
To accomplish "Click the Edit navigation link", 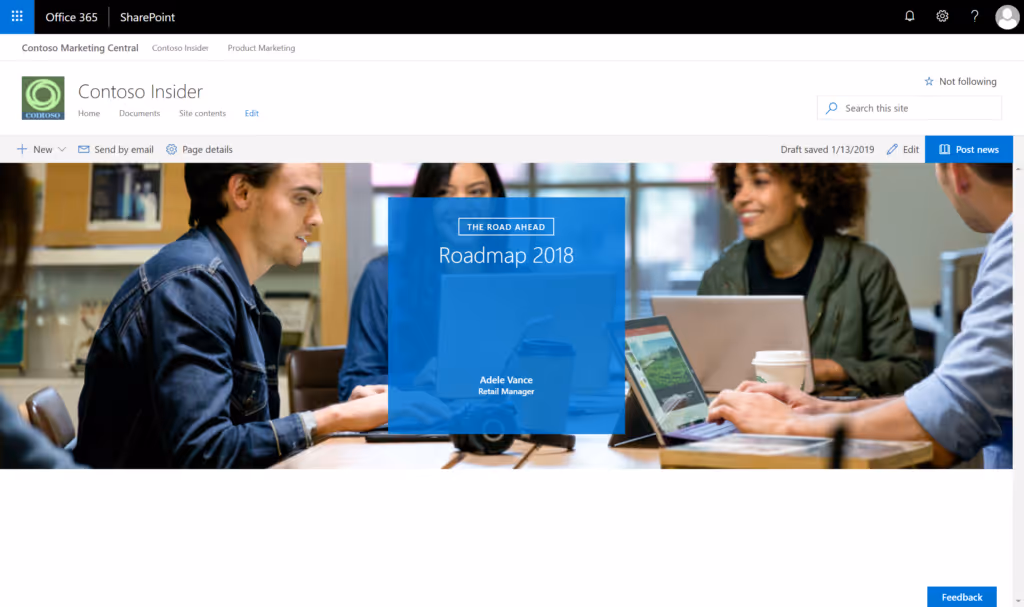I will tap(251, 113).
